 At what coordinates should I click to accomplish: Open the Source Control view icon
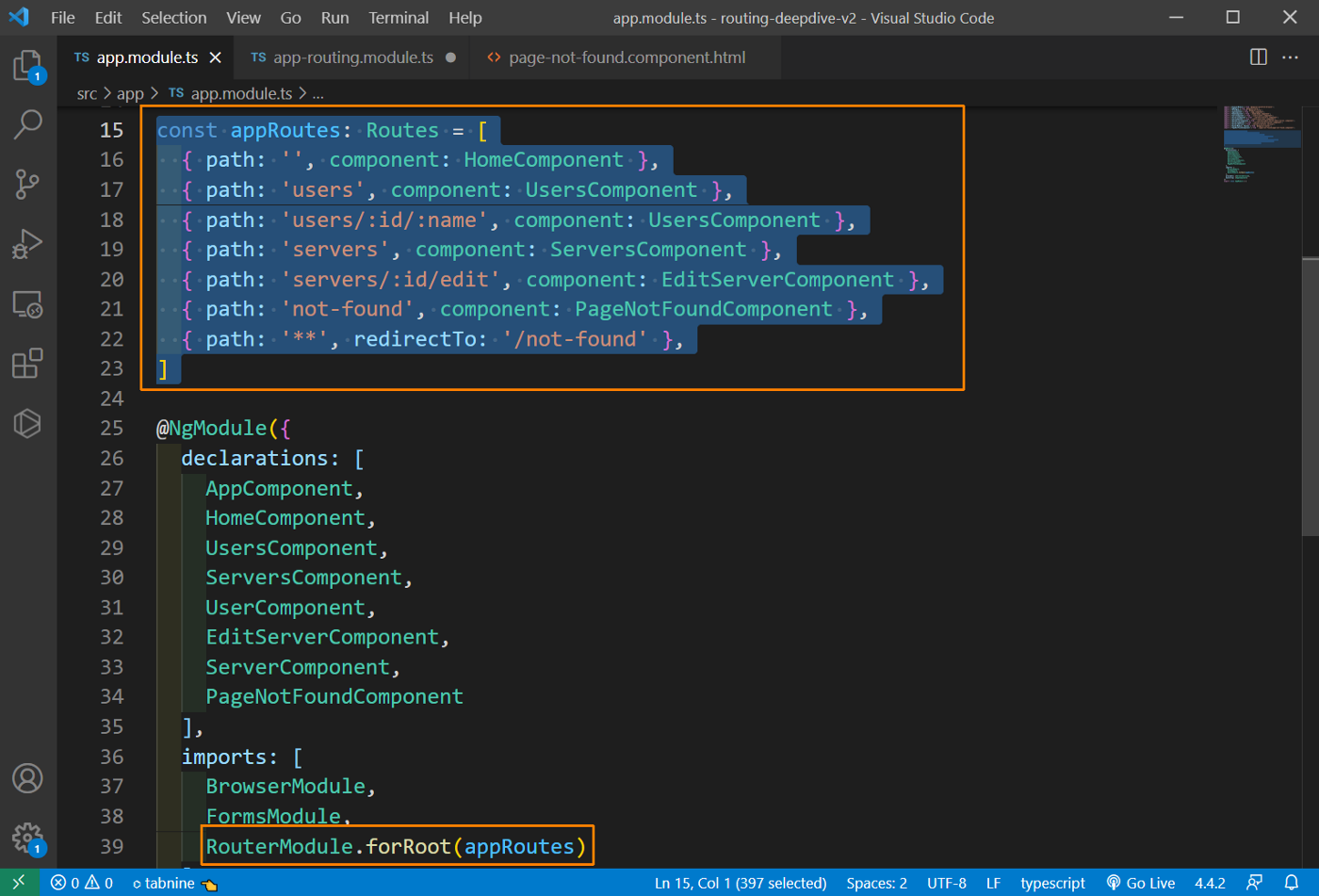[x=27, y=184]
